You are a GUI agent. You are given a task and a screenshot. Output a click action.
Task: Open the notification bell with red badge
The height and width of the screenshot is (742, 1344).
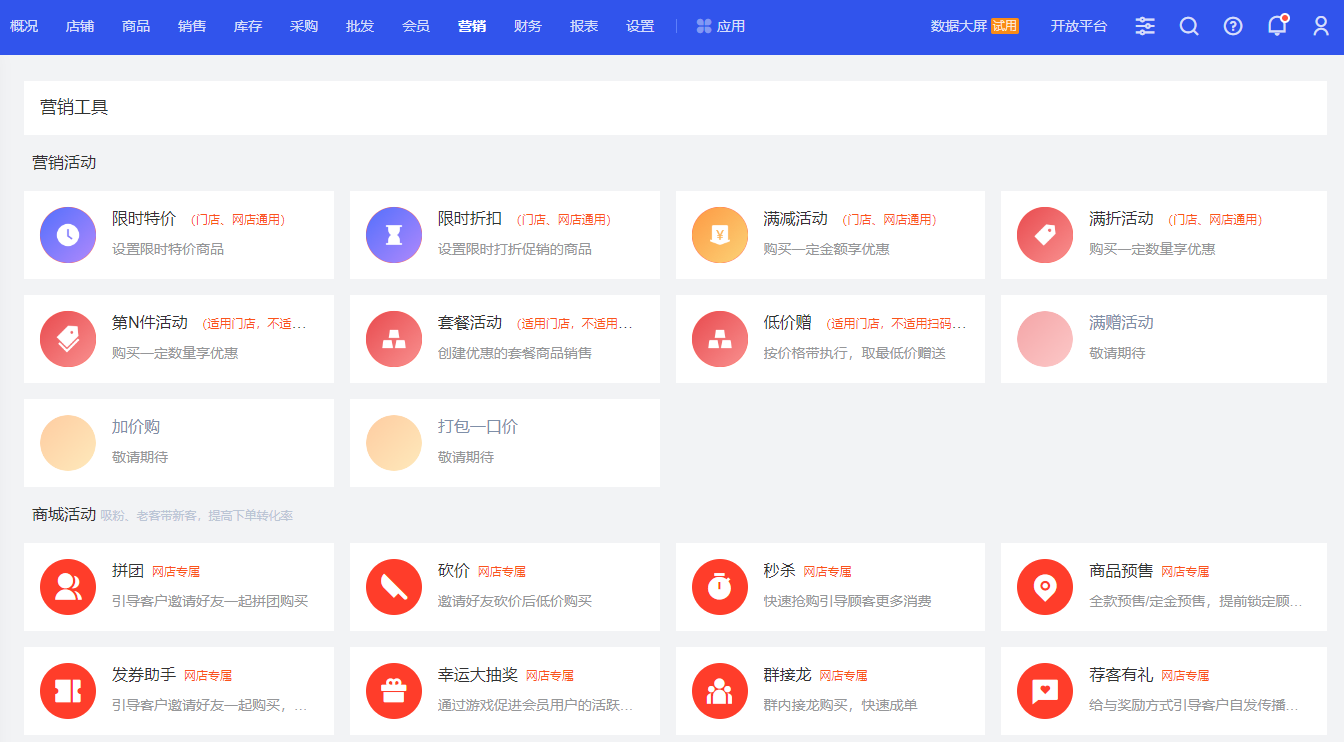(x=1277, y=26)
